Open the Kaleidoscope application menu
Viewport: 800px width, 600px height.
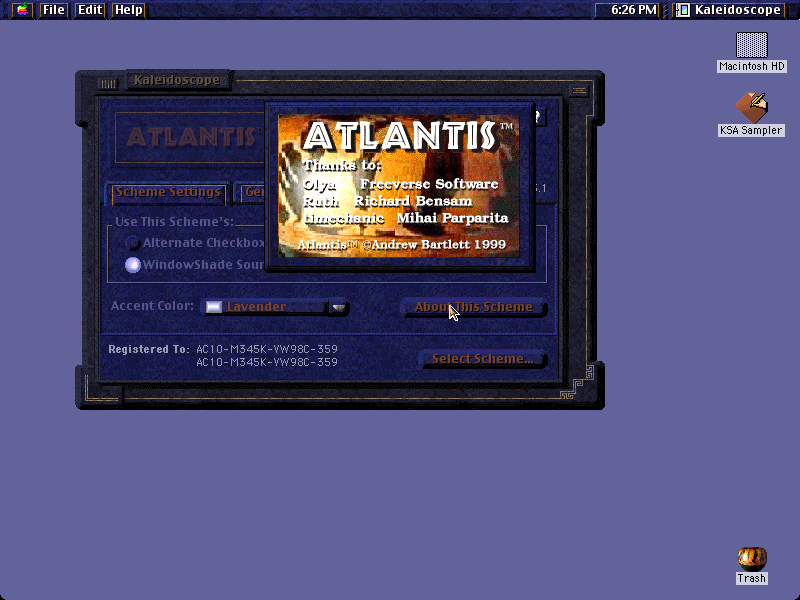pyautogui.click(x=730, y=10)
